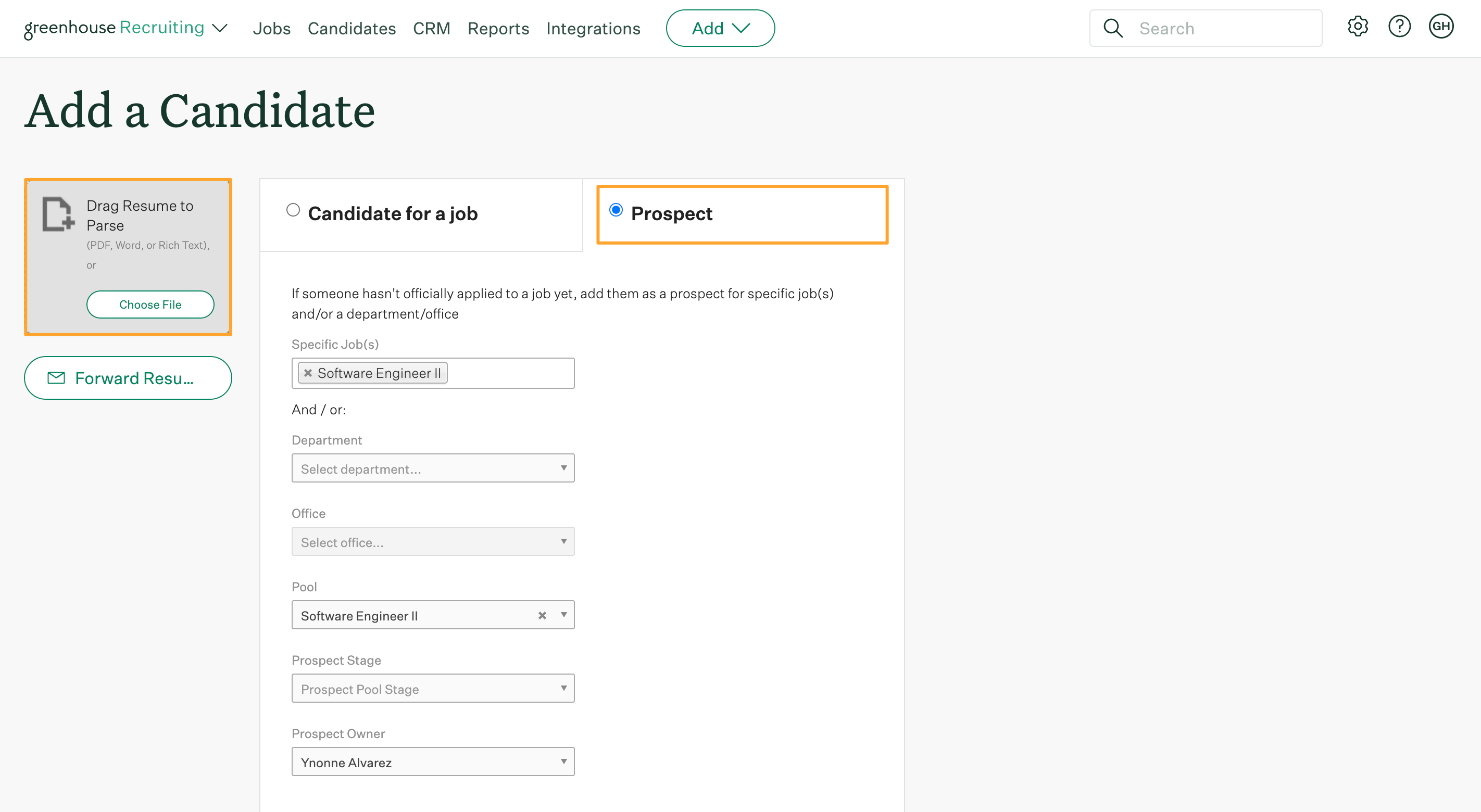Click the Choose File button
This screenshot has height=812, width=1481.
(x=150, y=304)
